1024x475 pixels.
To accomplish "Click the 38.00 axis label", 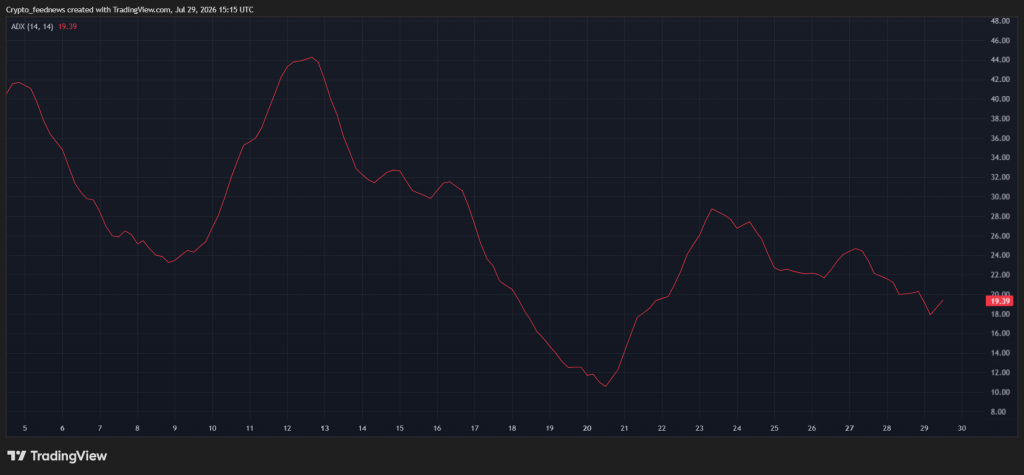I will (1001, 119).
